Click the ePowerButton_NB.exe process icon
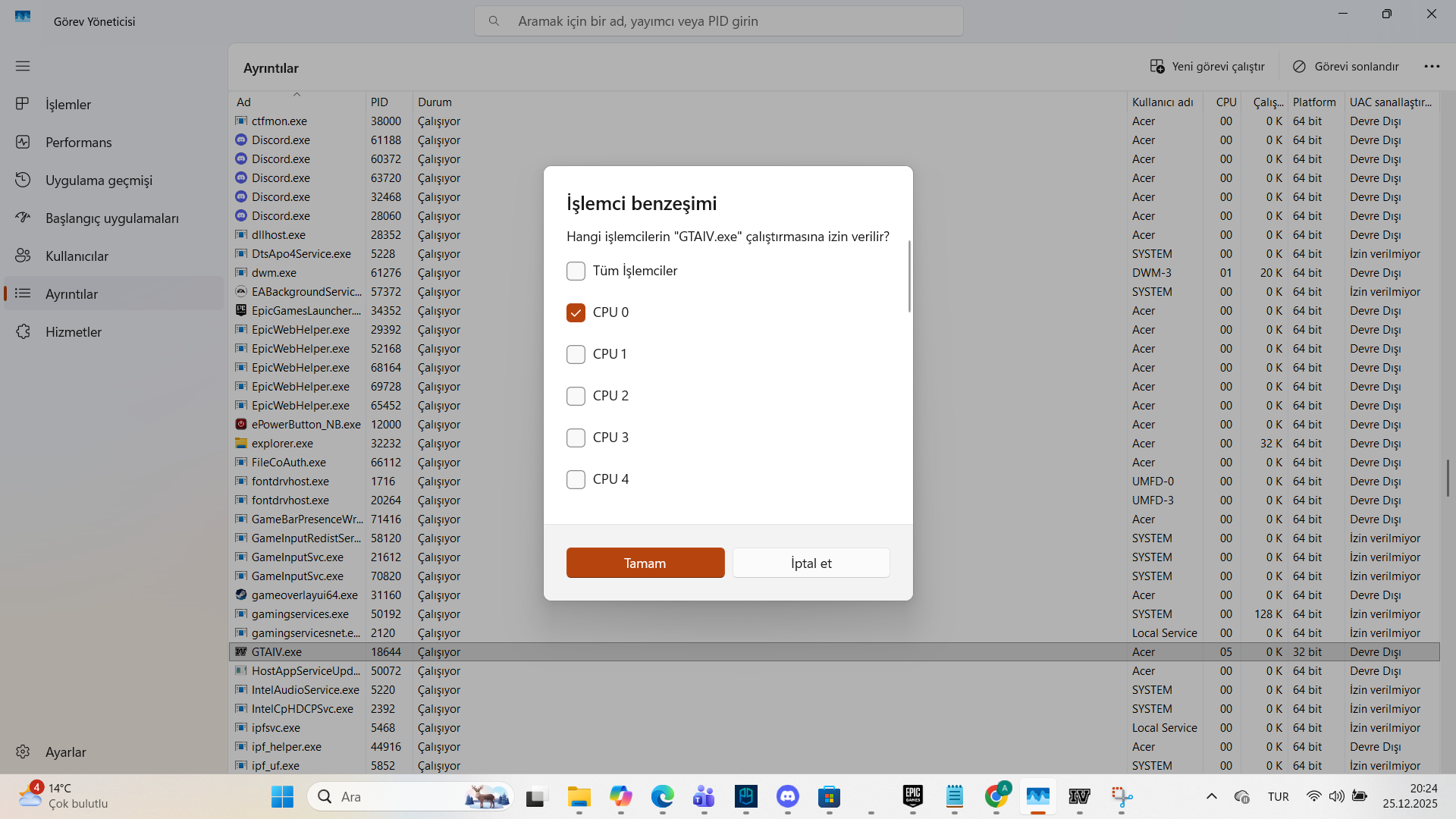Image resolution: width=1456 pixels, height=819 pixels. point(241,424)
